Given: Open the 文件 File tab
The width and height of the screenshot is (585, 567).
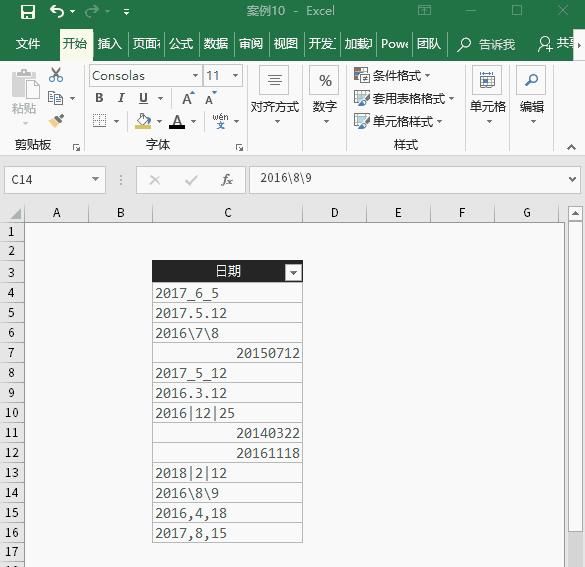Looking at the screenshot, I should point(28,44).
